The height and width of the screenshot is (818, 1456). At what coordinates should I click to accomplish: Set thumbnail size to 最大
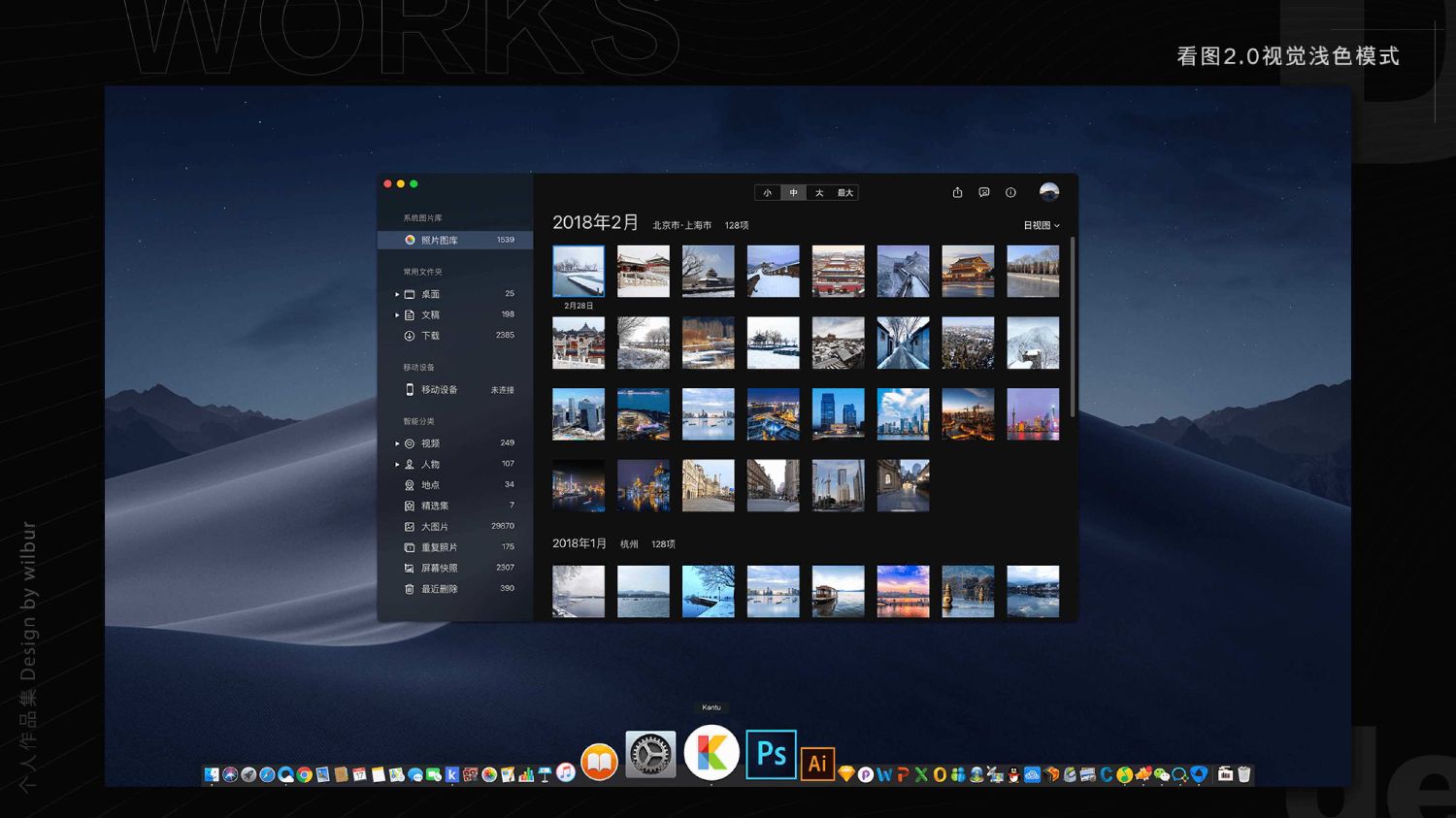[845, 193]
